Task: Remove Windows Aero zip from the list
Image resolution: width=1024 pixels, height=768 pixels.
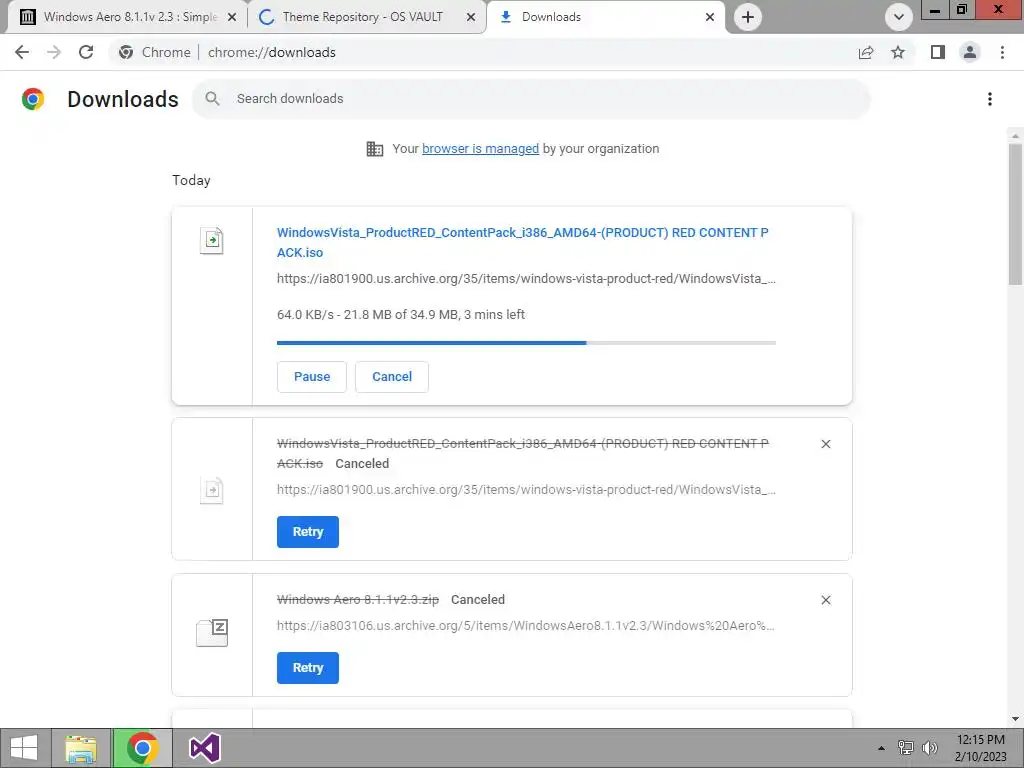Action: click(825, 600)
